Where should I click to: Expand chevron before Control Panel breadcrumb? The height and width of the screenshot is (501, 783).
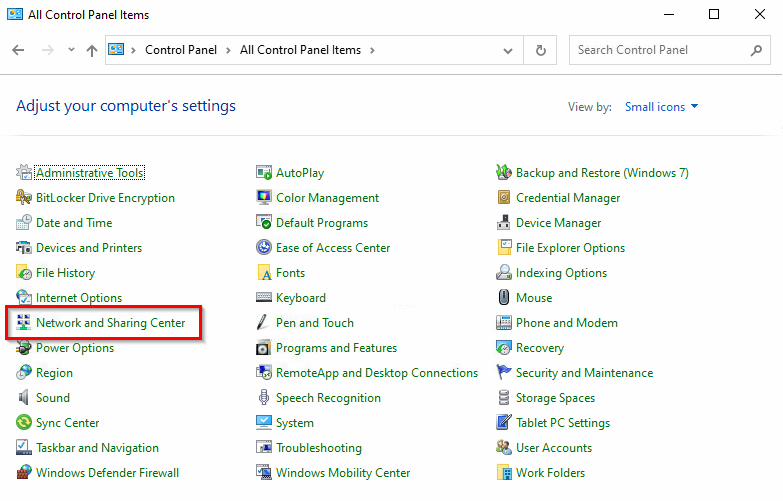(x=133, y=50)
